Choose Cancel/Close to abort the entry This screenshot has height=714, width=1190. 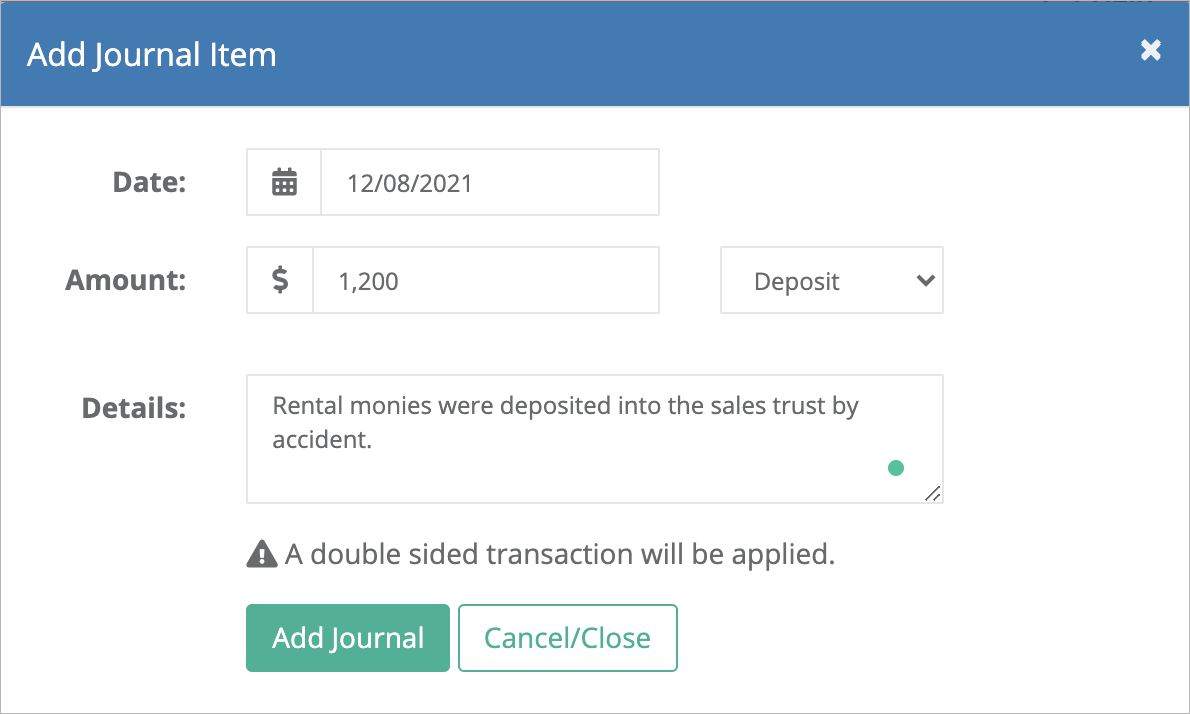pos(567,637)
